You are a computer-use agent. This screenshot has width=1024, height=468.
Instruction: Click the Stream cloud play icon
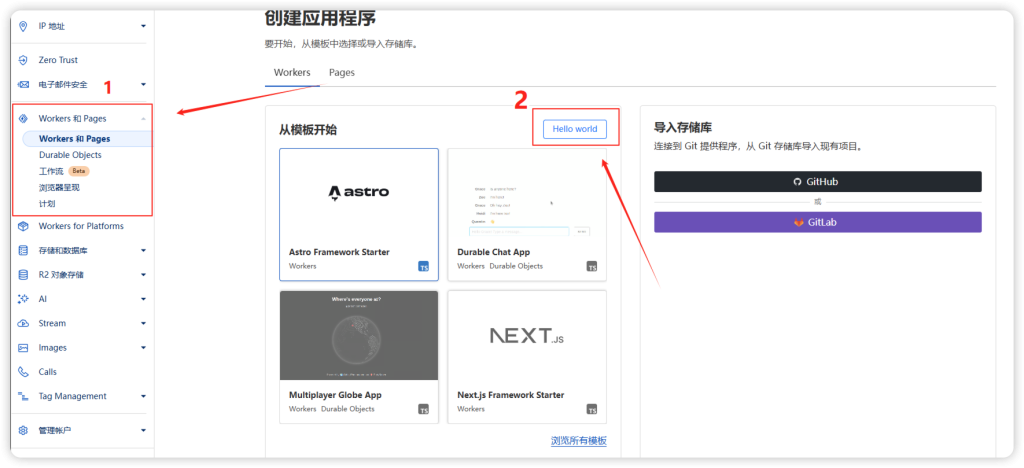24,323
